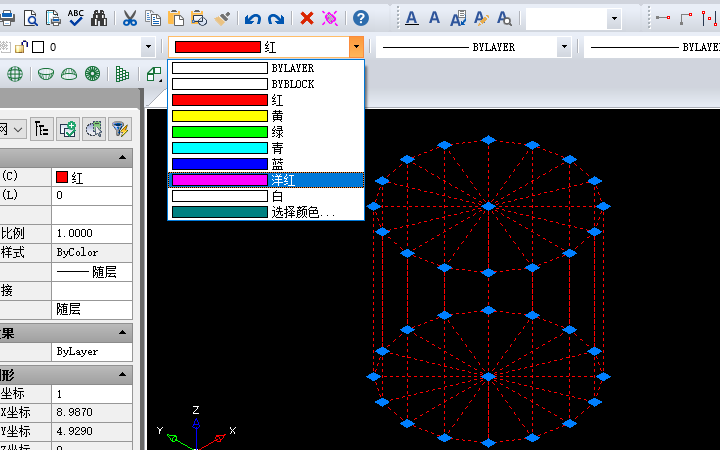720x450 pixels.
Task: Click the ByLayer value in properties
Action: click(92, 352)
